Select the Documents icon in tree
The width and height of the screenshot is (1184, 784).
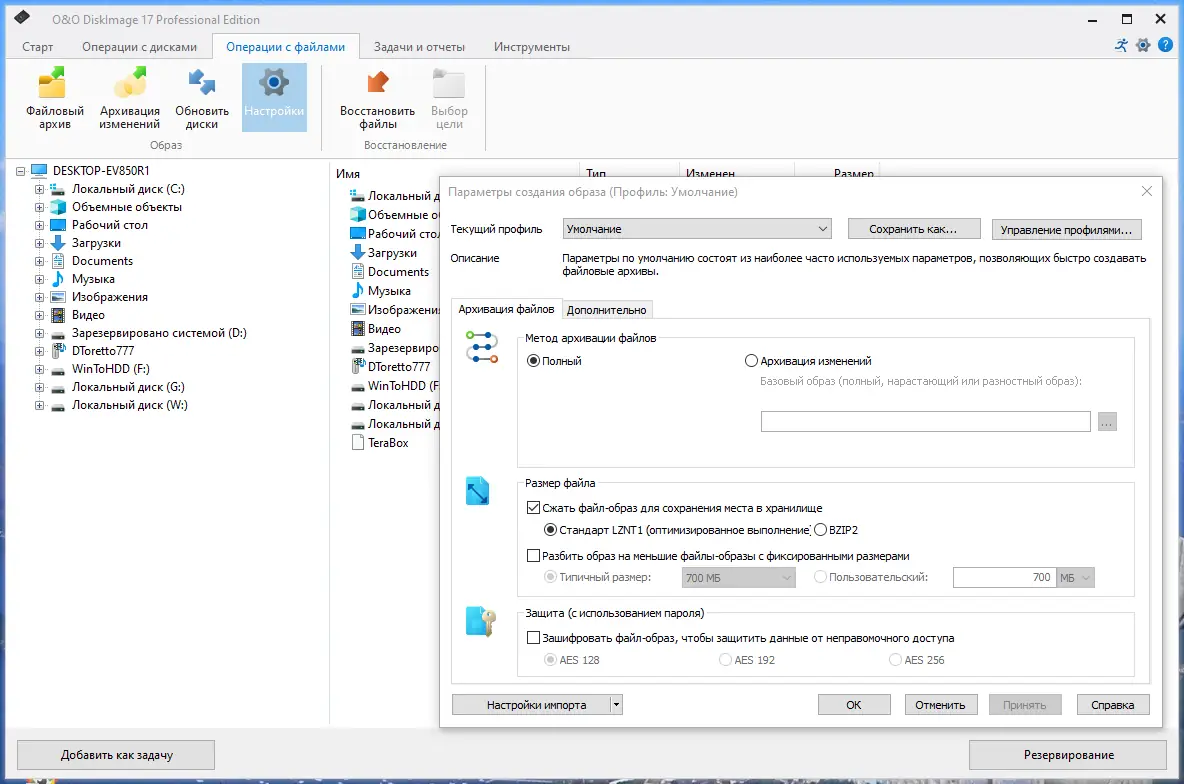[x=57, y=261]
